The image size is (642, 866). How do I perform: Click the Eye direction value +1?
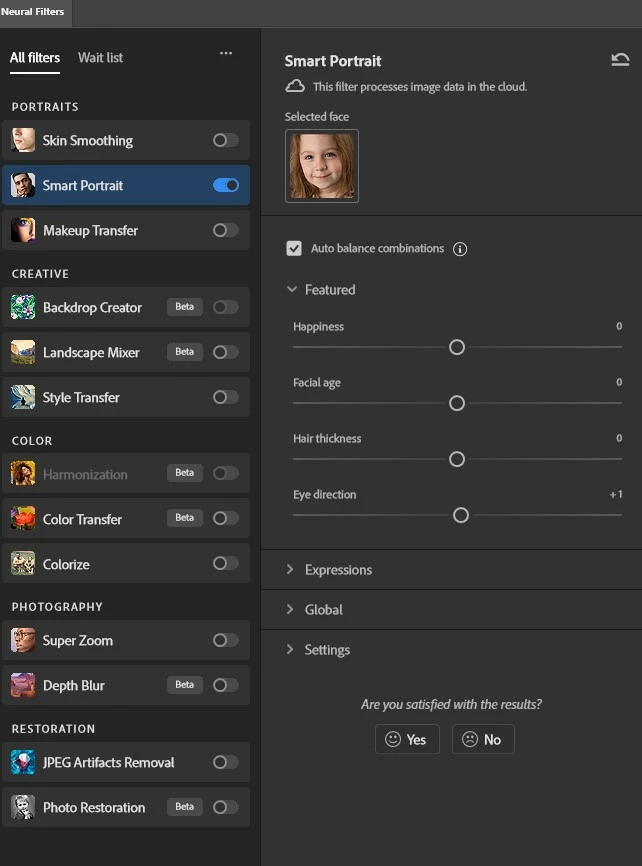(616, 494)
